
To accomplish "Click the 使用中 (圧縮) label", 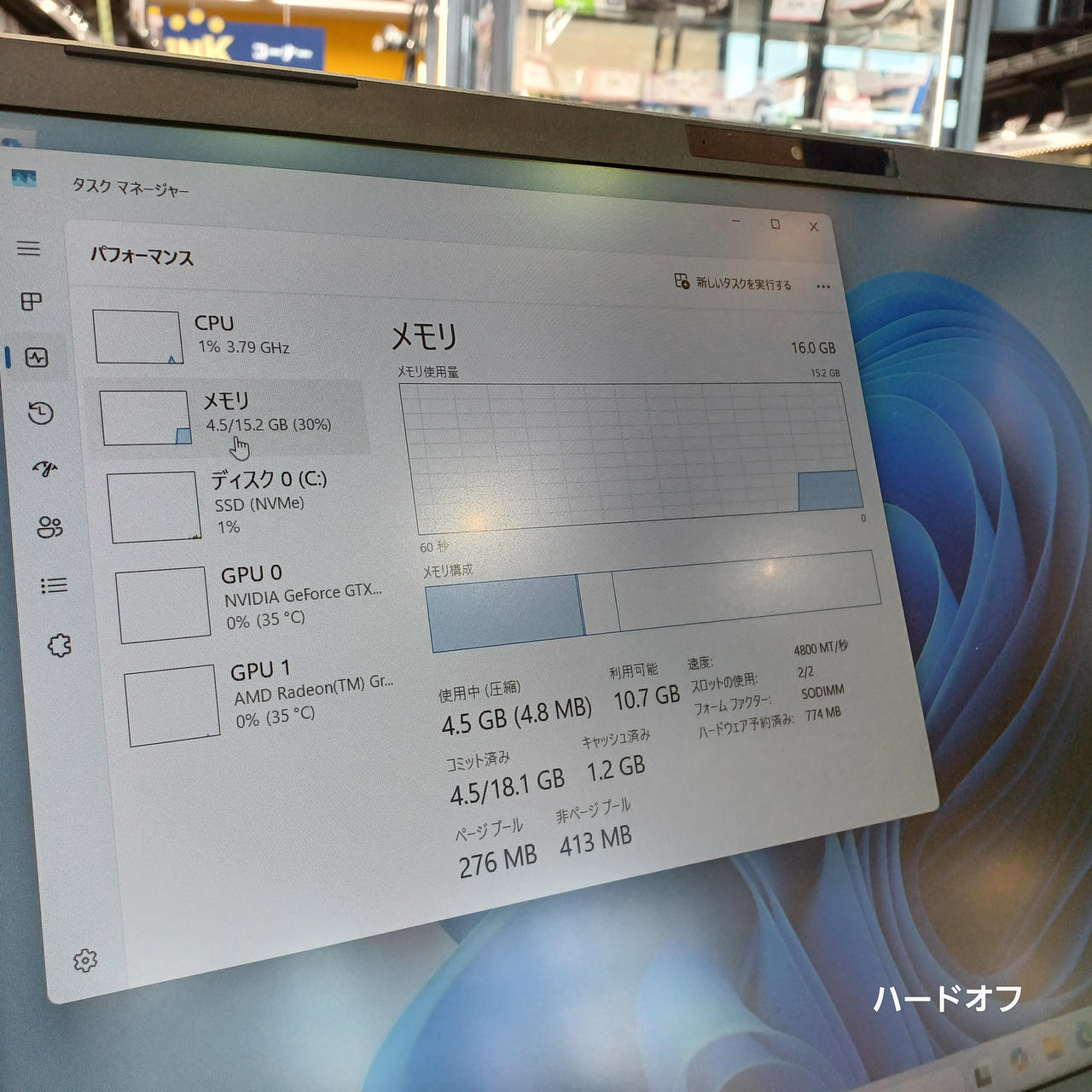I will point(479,692).
